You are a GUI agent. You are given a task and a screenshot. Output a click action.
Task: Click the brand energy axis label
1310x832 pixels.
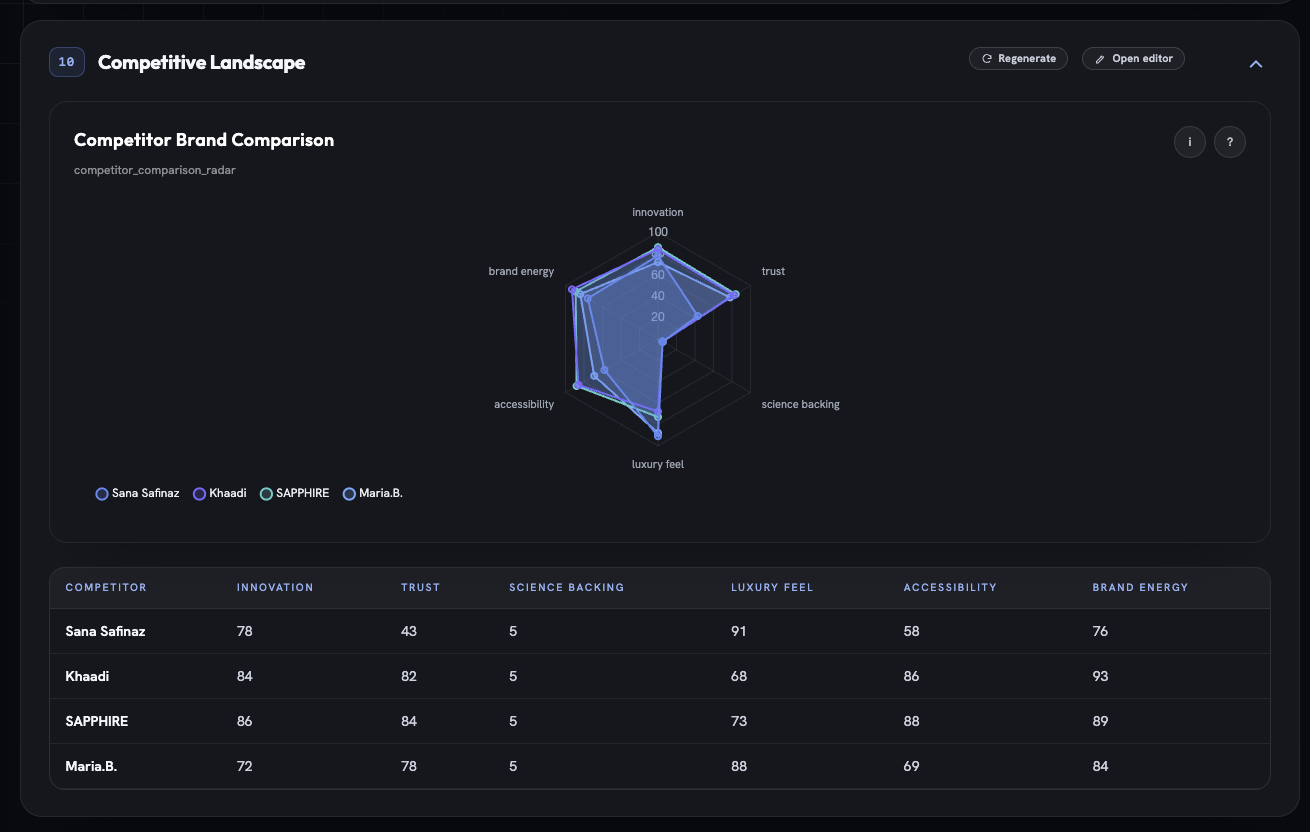click(x=521, y=271)
